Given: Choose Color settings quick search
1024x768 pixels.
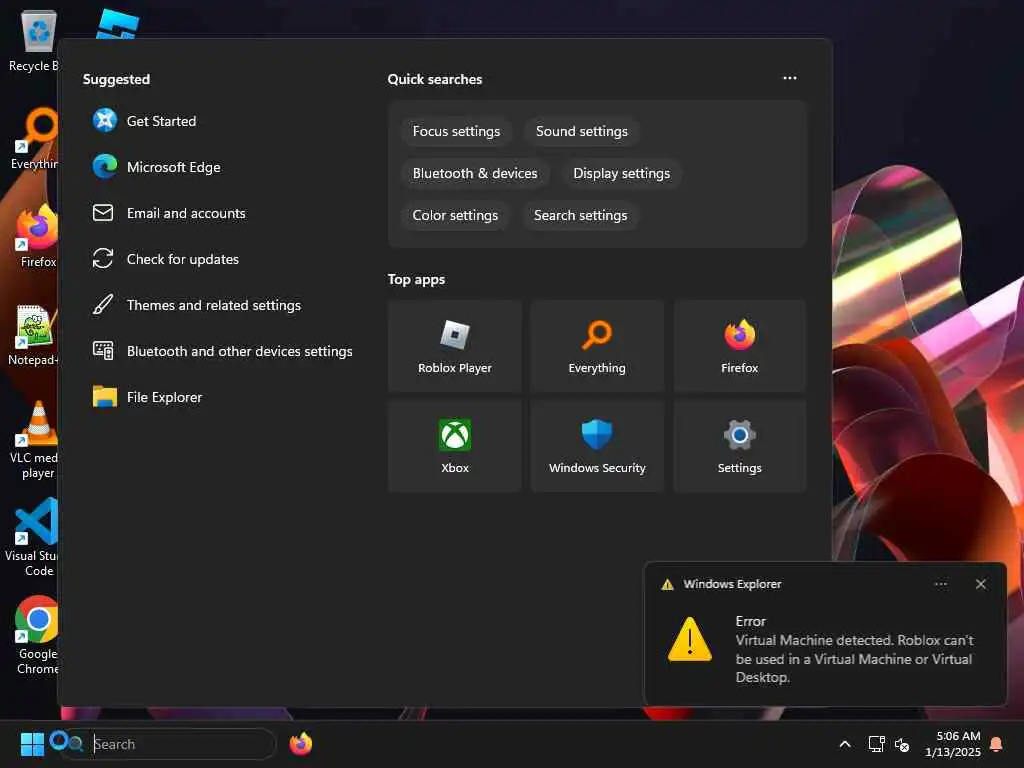Looking at the screenshot, I should click(455, 215).
